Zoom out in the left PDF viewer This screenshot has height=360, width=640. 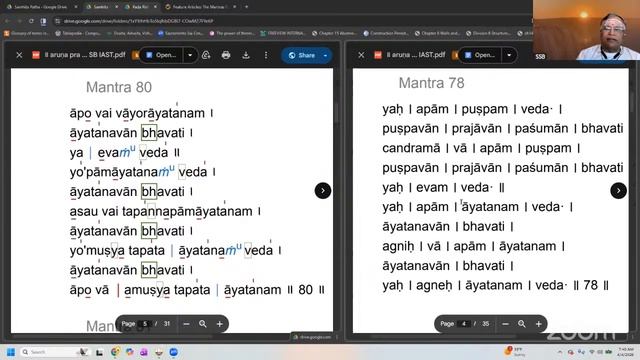[187, 324]
